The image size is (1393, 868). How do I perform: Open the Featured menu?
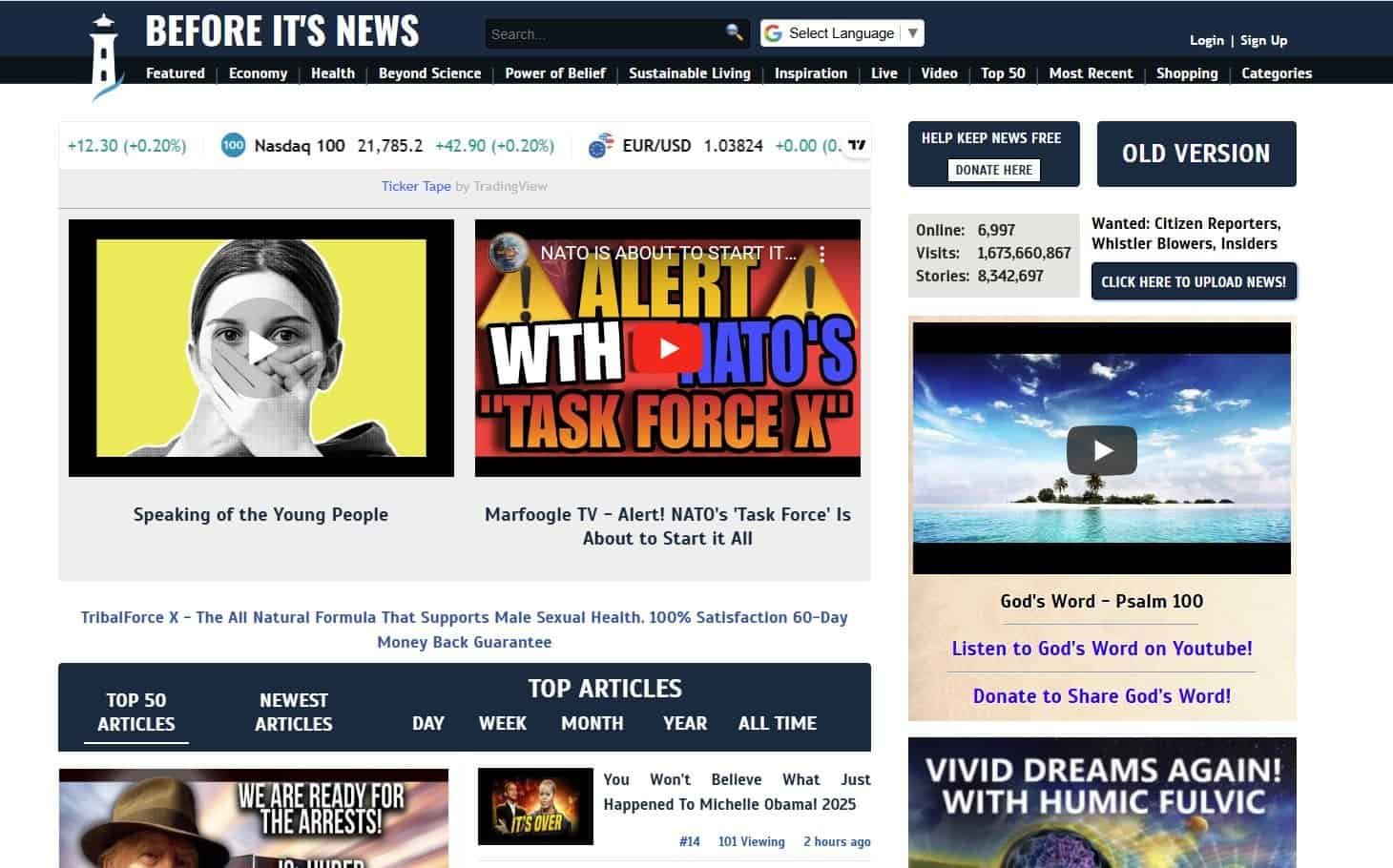coord(176,73)
